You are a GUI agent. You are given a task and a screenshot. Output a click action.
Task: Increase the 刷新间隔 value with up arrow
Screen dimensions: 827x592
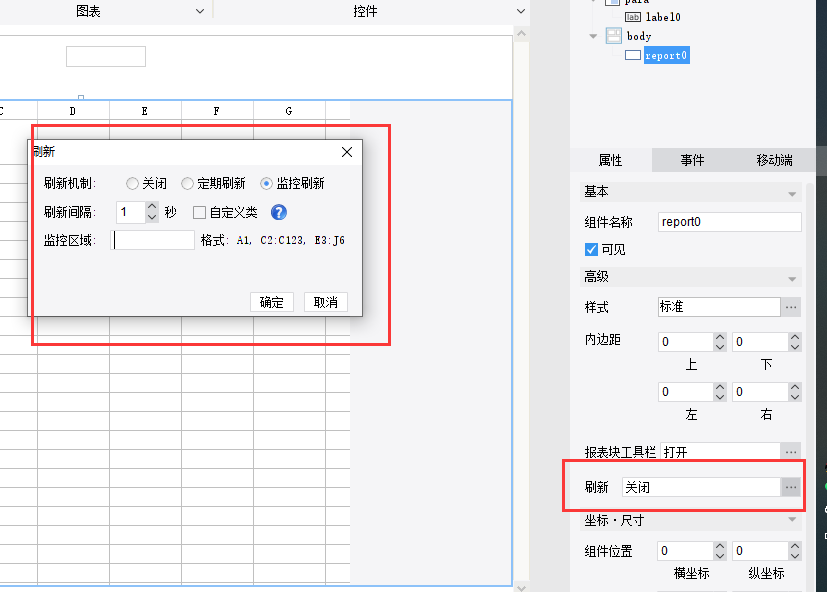[152, 207]
